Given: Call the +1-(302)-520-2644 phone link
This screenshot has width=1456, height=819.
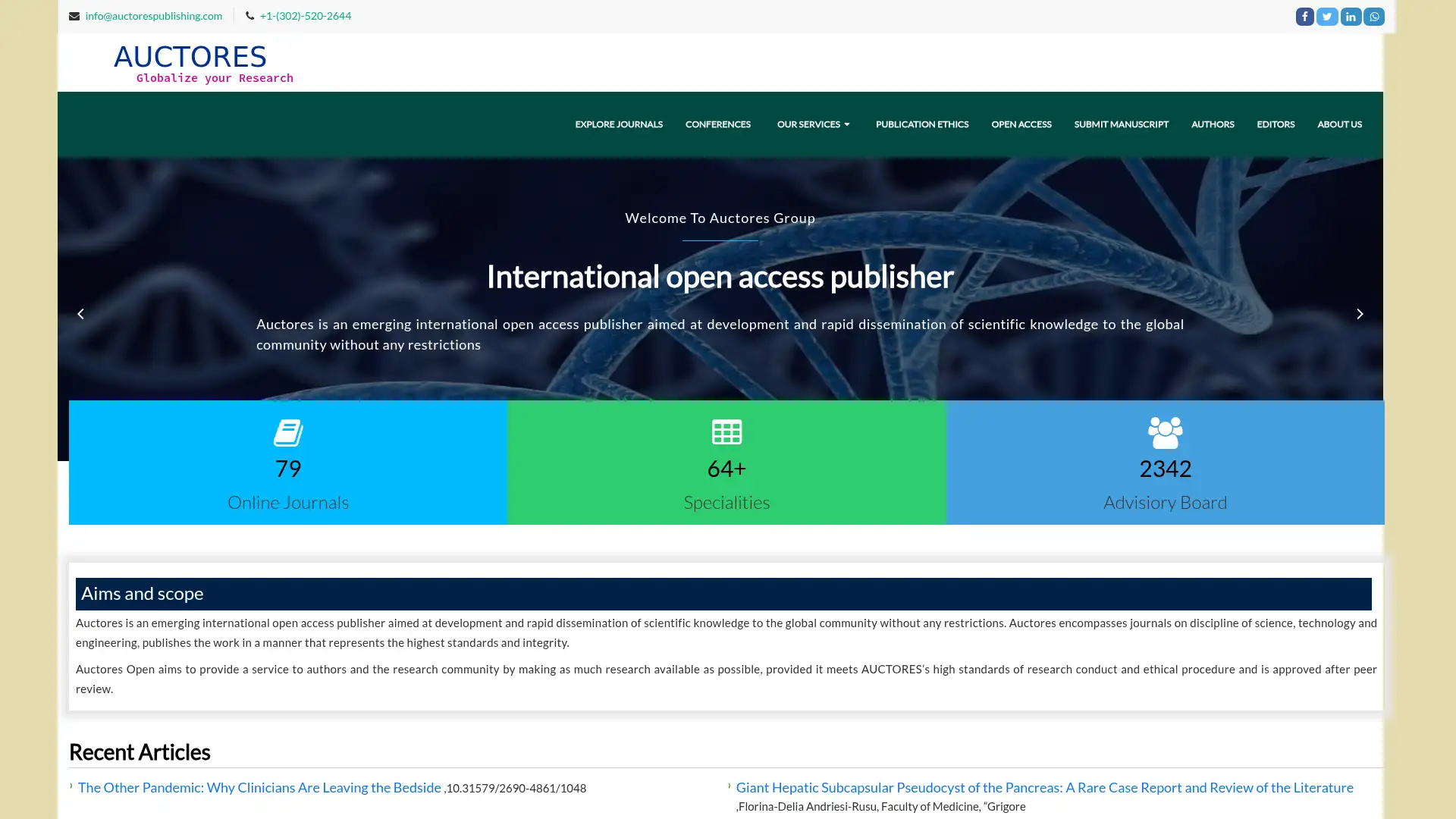Looking at the screenshot, I should coord(305,15).
